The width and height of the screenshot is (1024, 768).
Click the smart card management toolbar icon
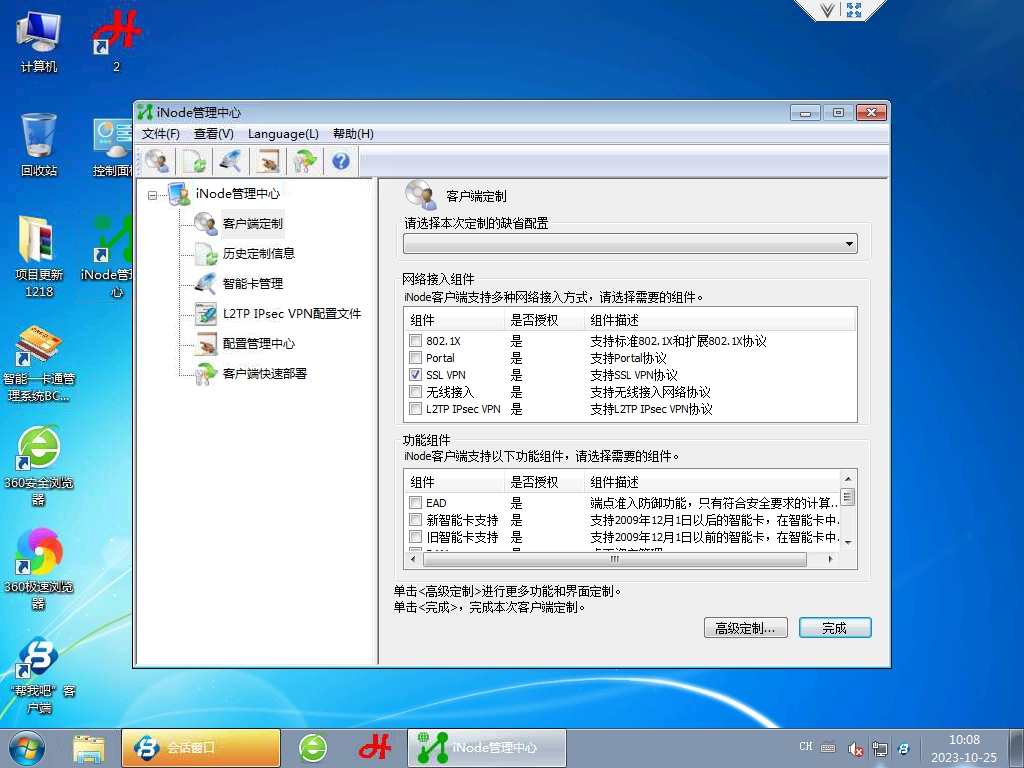click(x=231, y=161)
